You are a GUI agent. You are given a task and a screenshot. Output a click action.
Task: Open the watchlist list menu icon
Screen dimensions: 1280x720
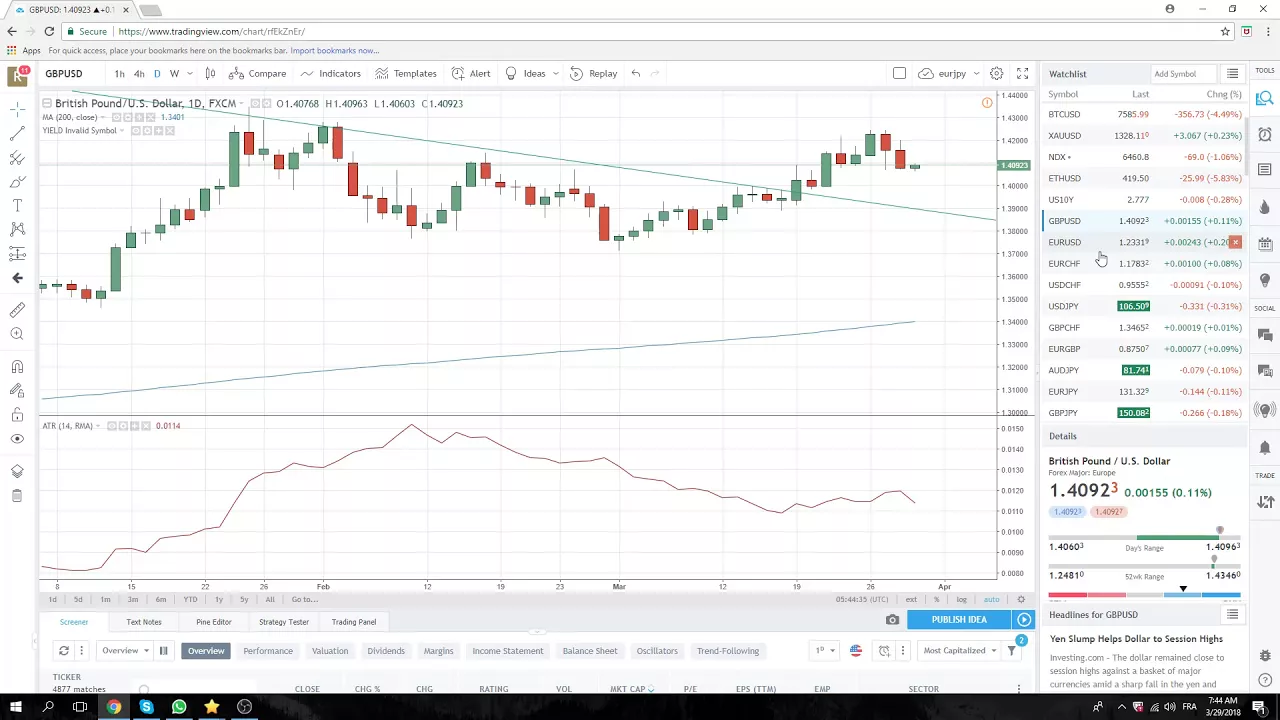1232,74
